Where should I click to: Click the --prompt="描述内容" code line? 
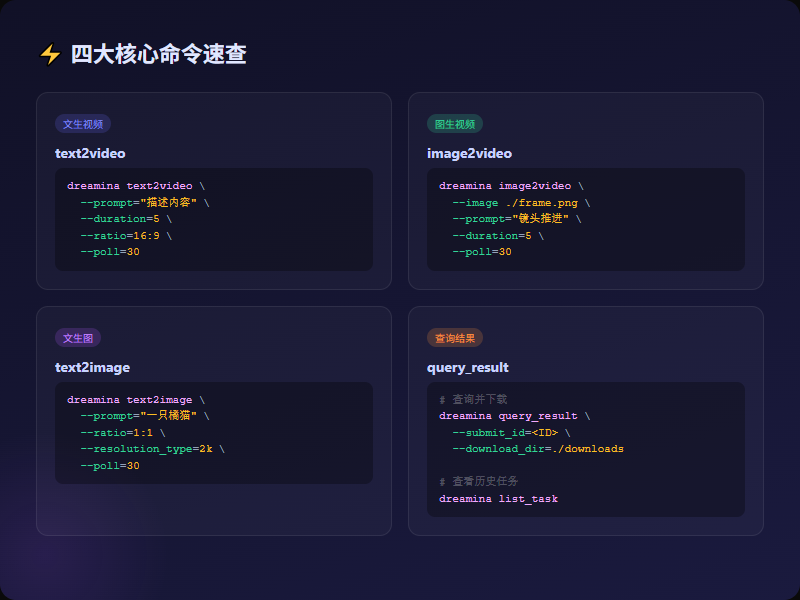pos(144,202)
